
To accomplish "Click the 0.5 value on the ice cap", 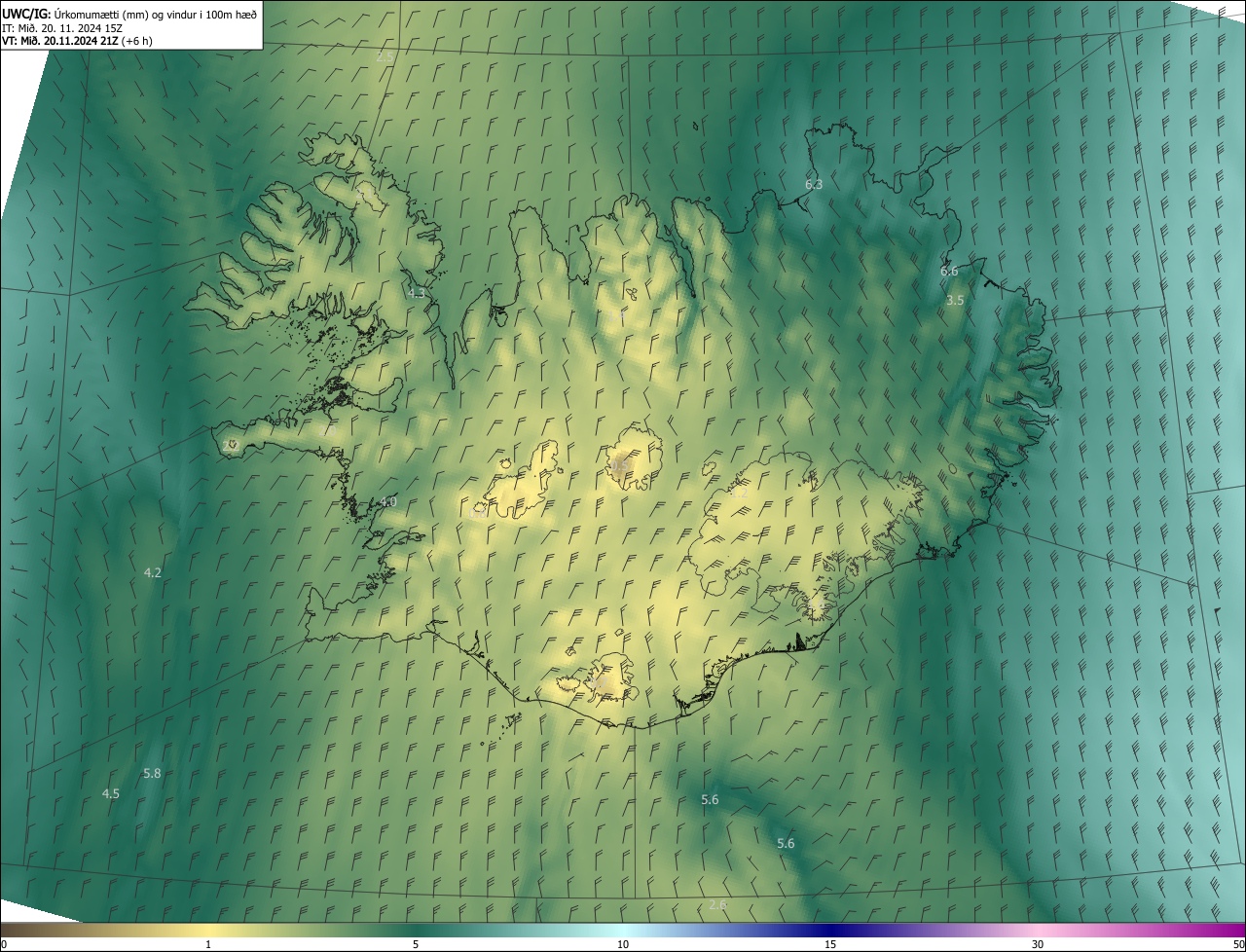I will (x=619, y=466).
